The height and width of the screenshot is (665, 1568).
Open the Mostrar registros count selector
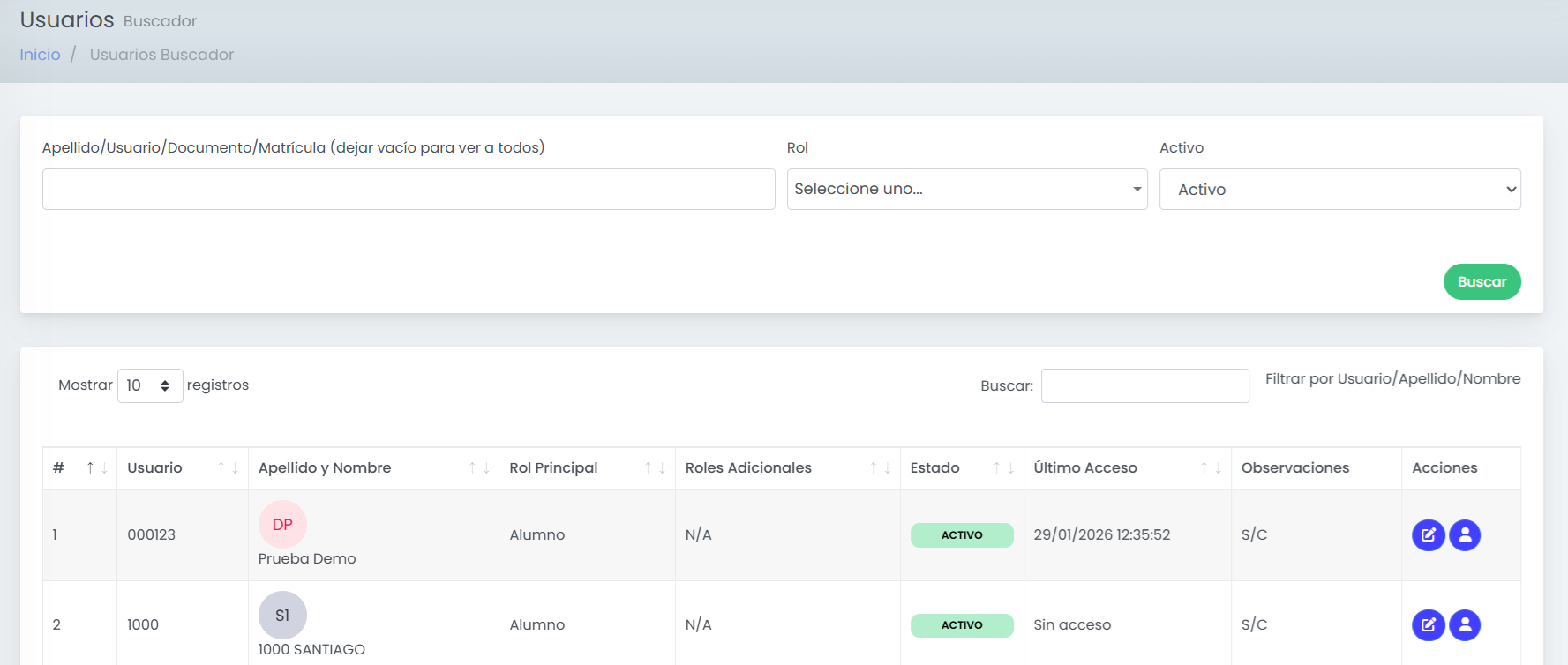[150, 385]
